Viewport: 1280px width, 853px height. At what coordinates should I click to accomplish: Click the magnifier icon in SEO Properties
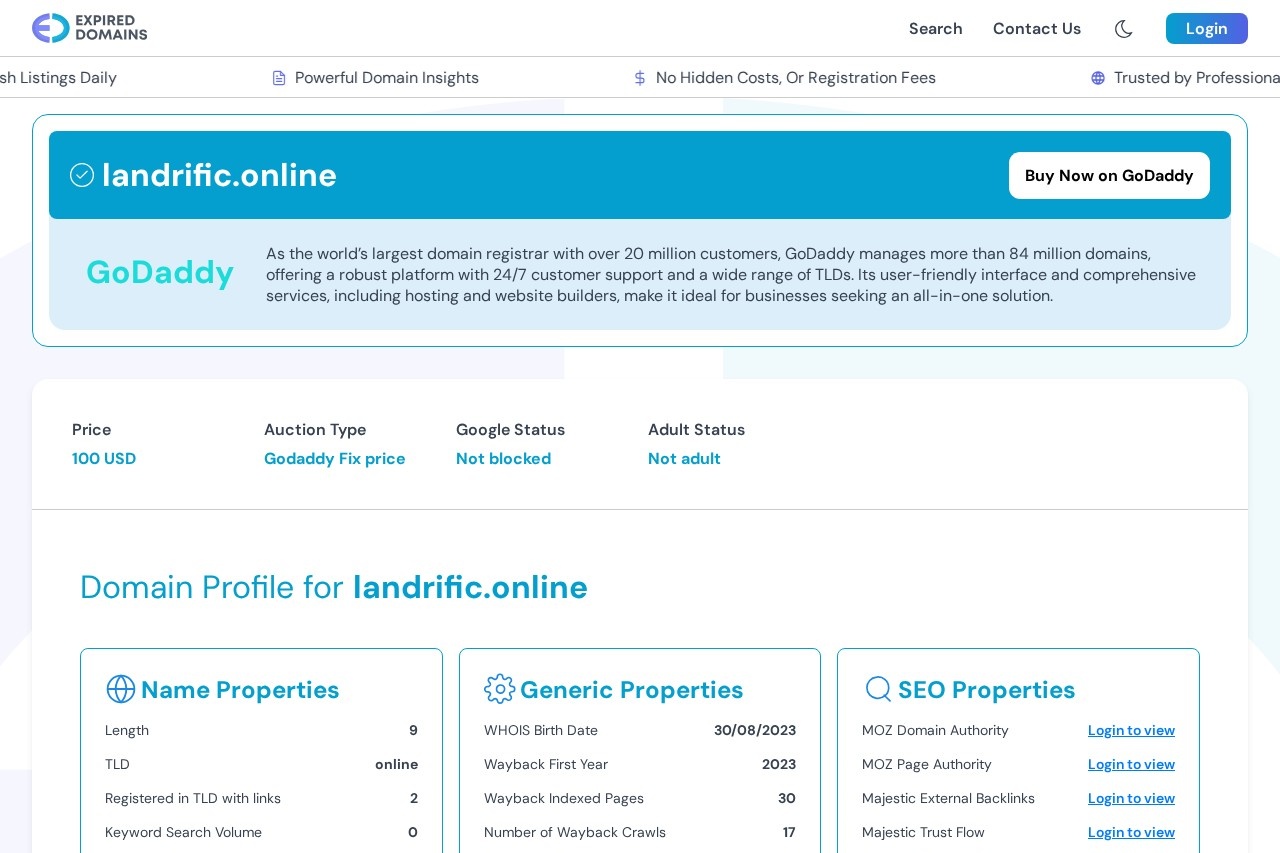(x=878, y=689)
